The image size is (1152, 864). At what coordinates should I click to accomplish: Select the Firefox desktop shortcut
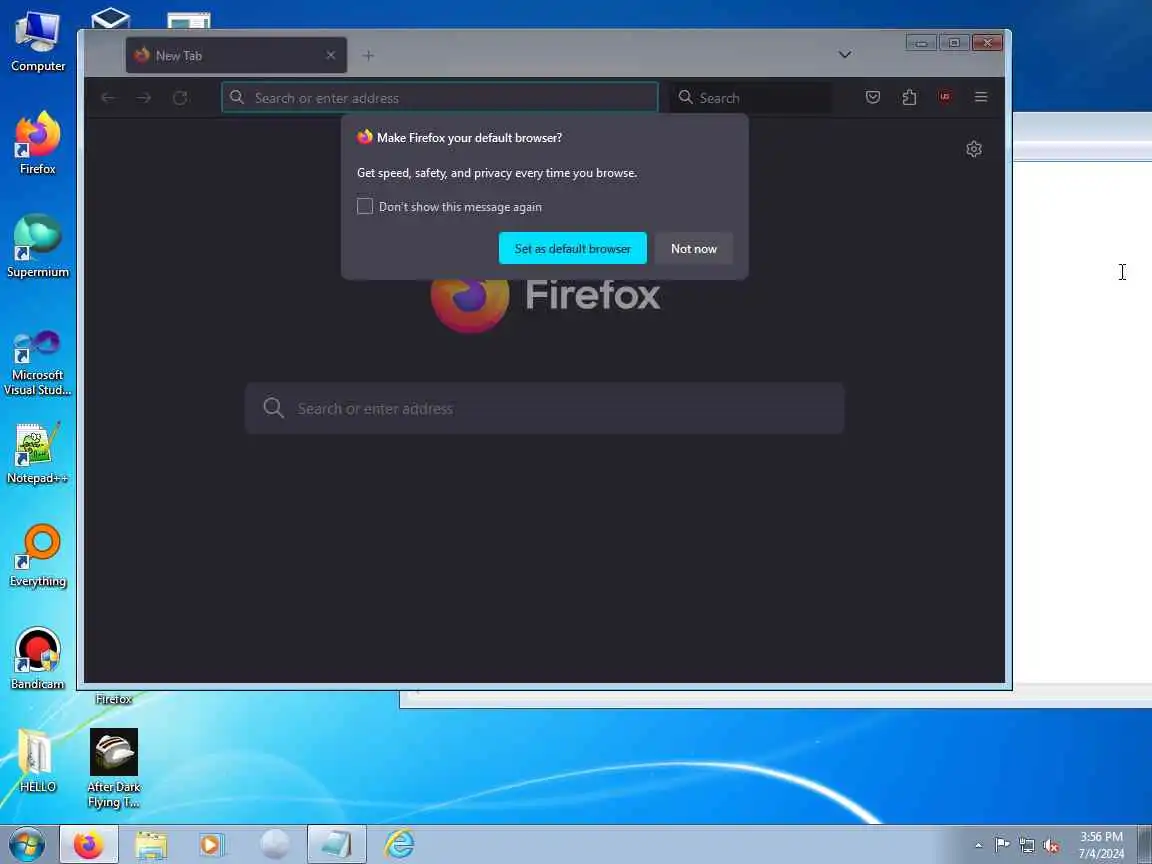coord(37,143)
